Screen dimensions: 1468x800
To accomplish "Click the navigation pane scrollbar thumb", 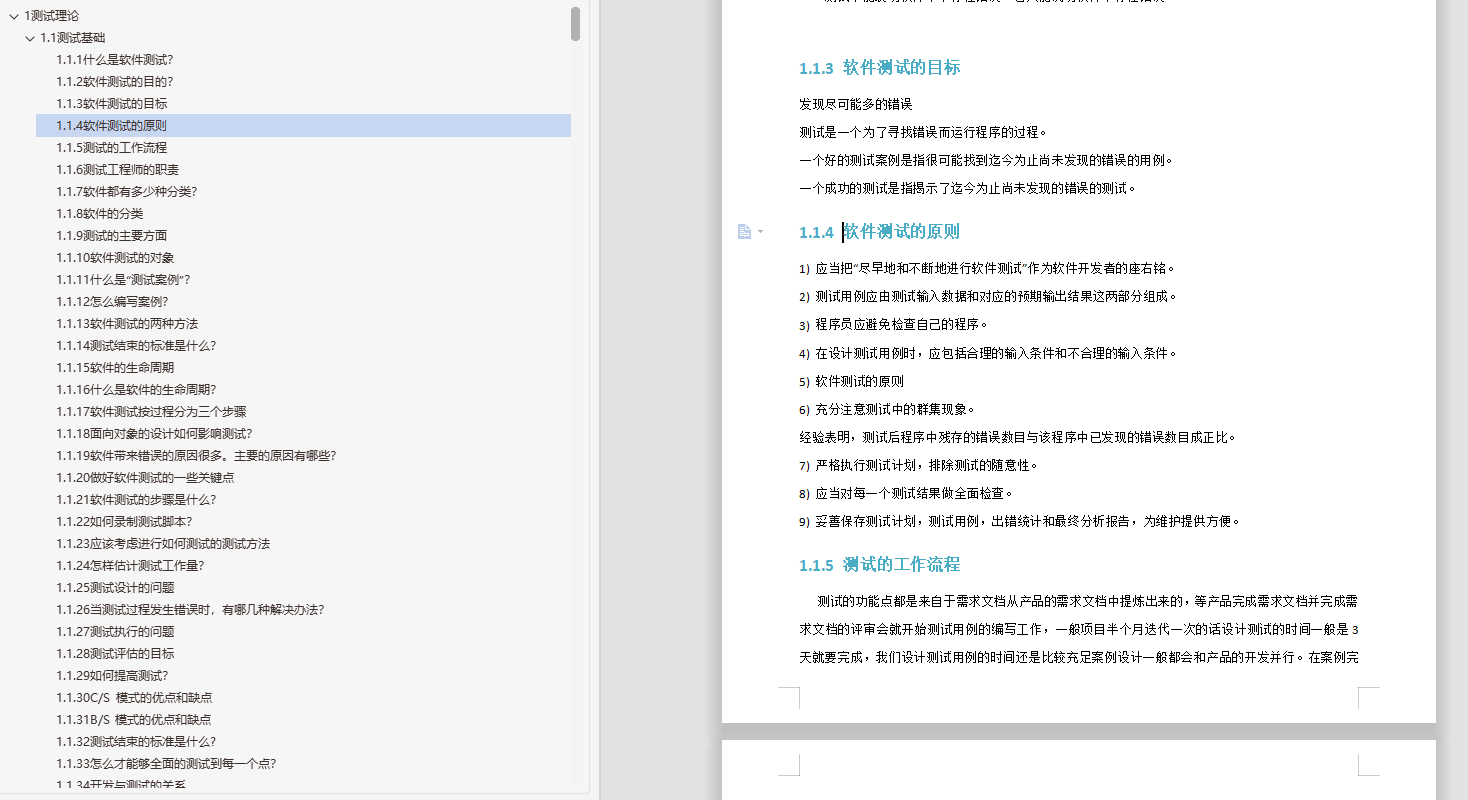I will 575,24.
